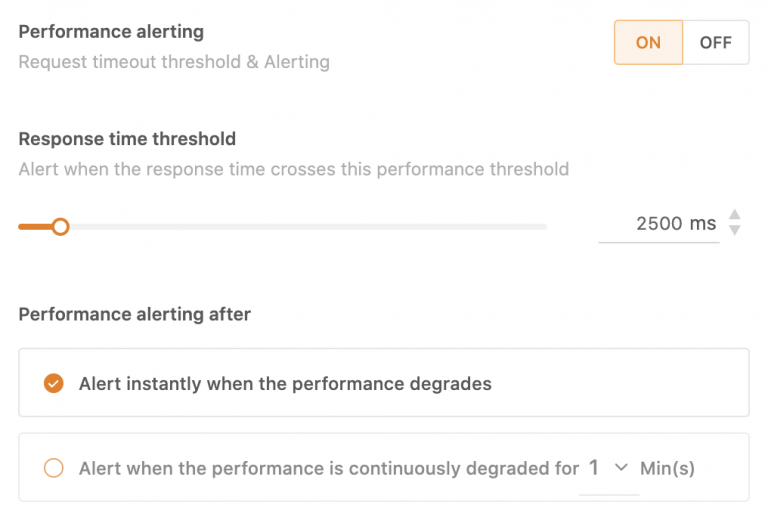Viewport: 768px width, 517px height.
Task: Turn performance alerting OFF
Action: (716, 43)
